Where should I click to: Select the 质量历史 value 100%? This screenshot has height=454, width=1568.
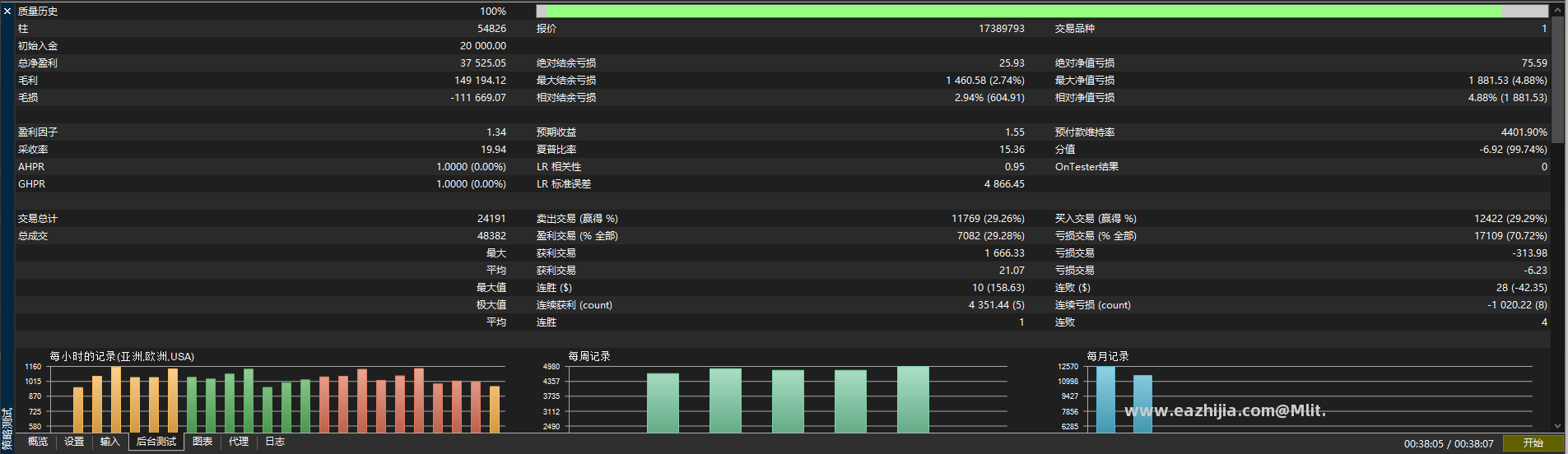point(493,12)
